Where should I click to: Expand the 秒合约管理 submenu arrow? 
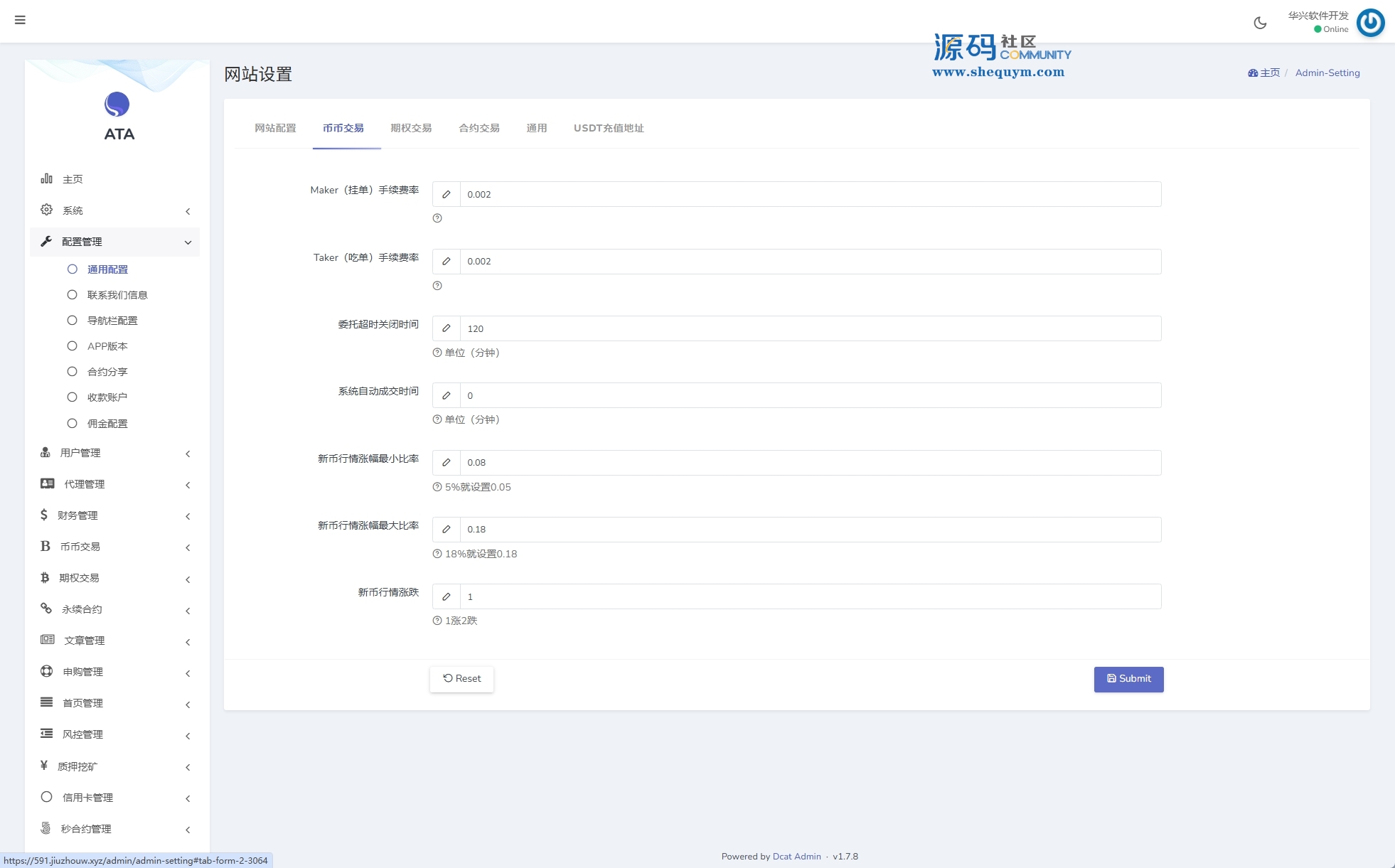[188, 830]
